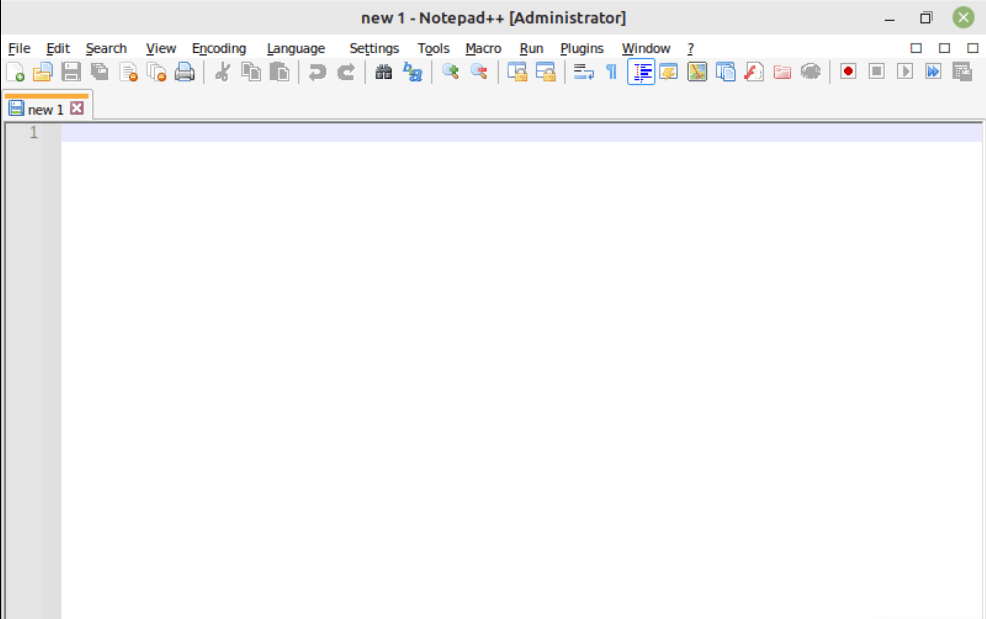The image size is (986, 619).
Task: Open the File menu
Action: coord(19,48)
